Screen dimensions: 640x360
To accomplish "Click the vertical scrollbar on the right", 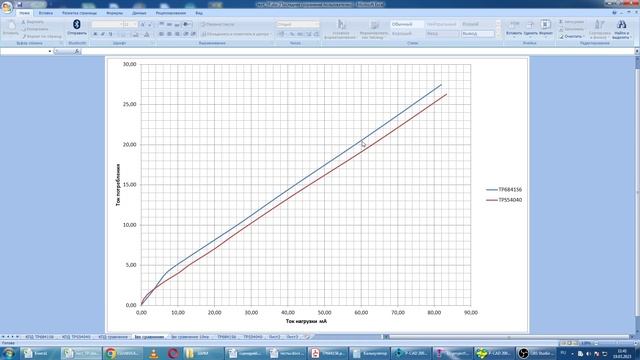I will coord(637,192).
